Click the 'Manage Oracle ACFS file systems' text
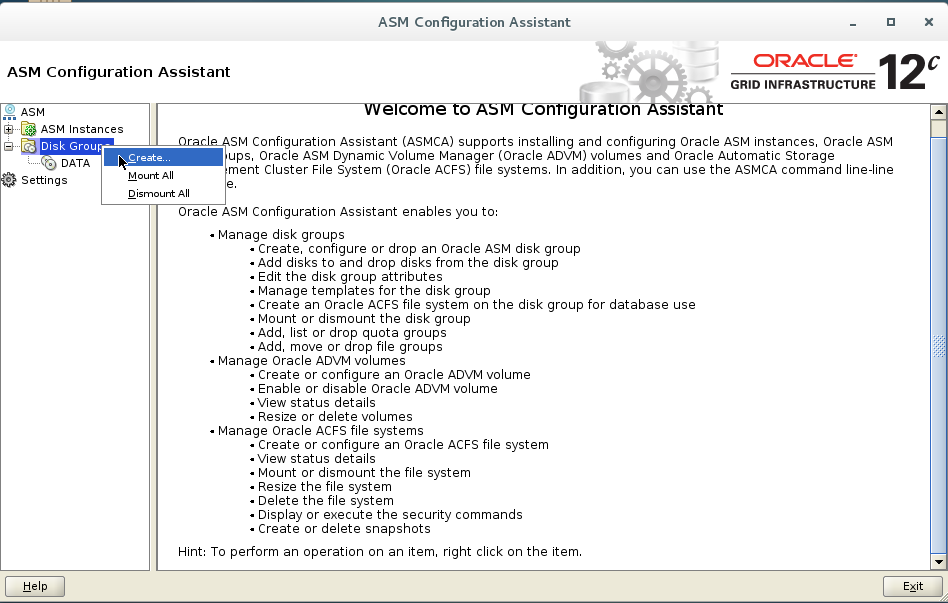Viewport: 948px width, 603px height. click(x=320, y=431)
